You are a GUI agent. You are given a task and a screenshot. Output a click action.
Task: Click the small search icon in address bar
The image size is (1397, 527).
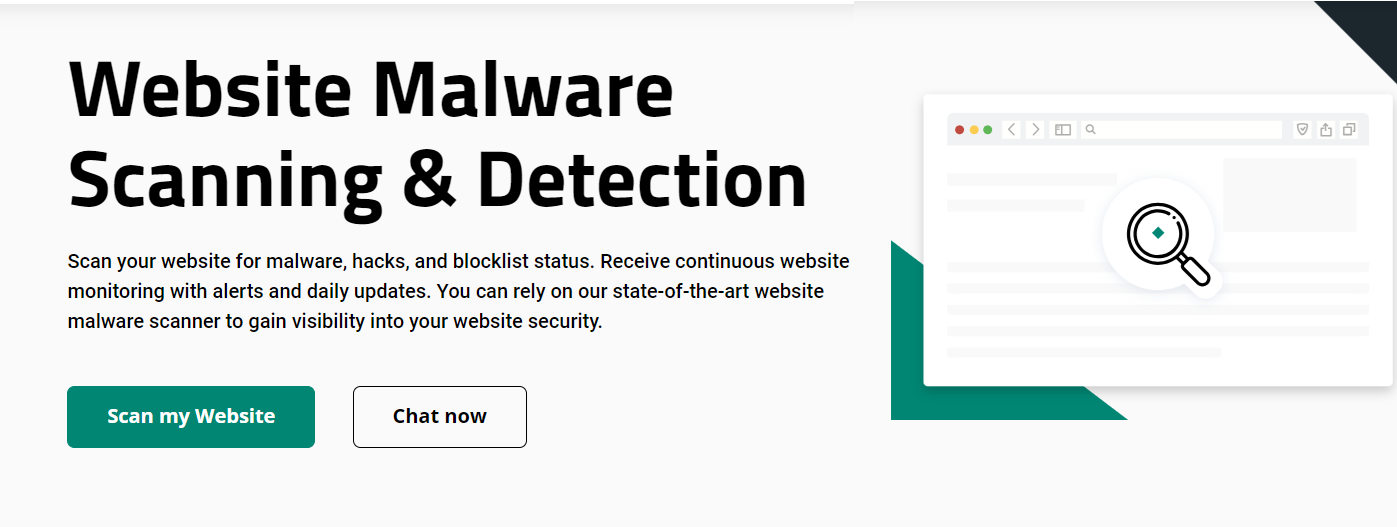click(x=1091, y=130)
